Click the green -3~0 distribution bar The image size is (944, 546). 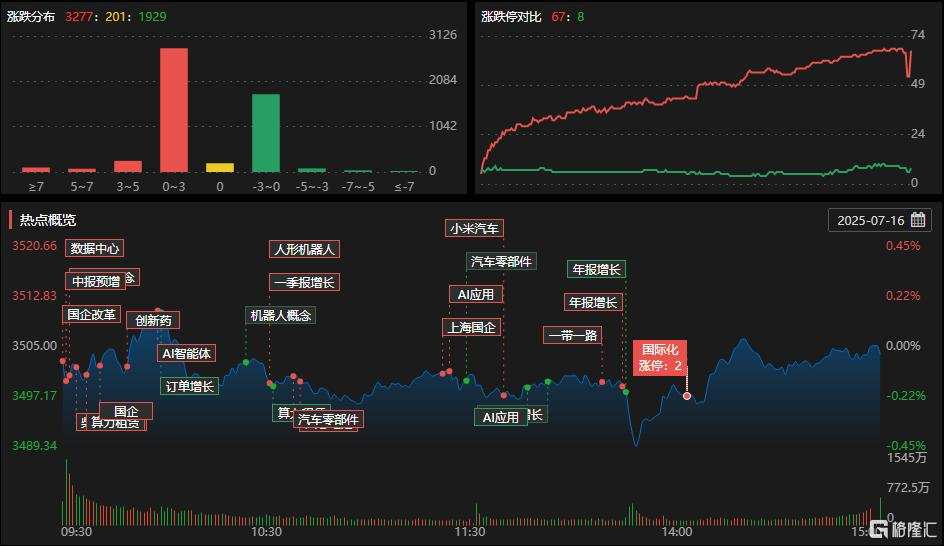[x=266, y=133]
